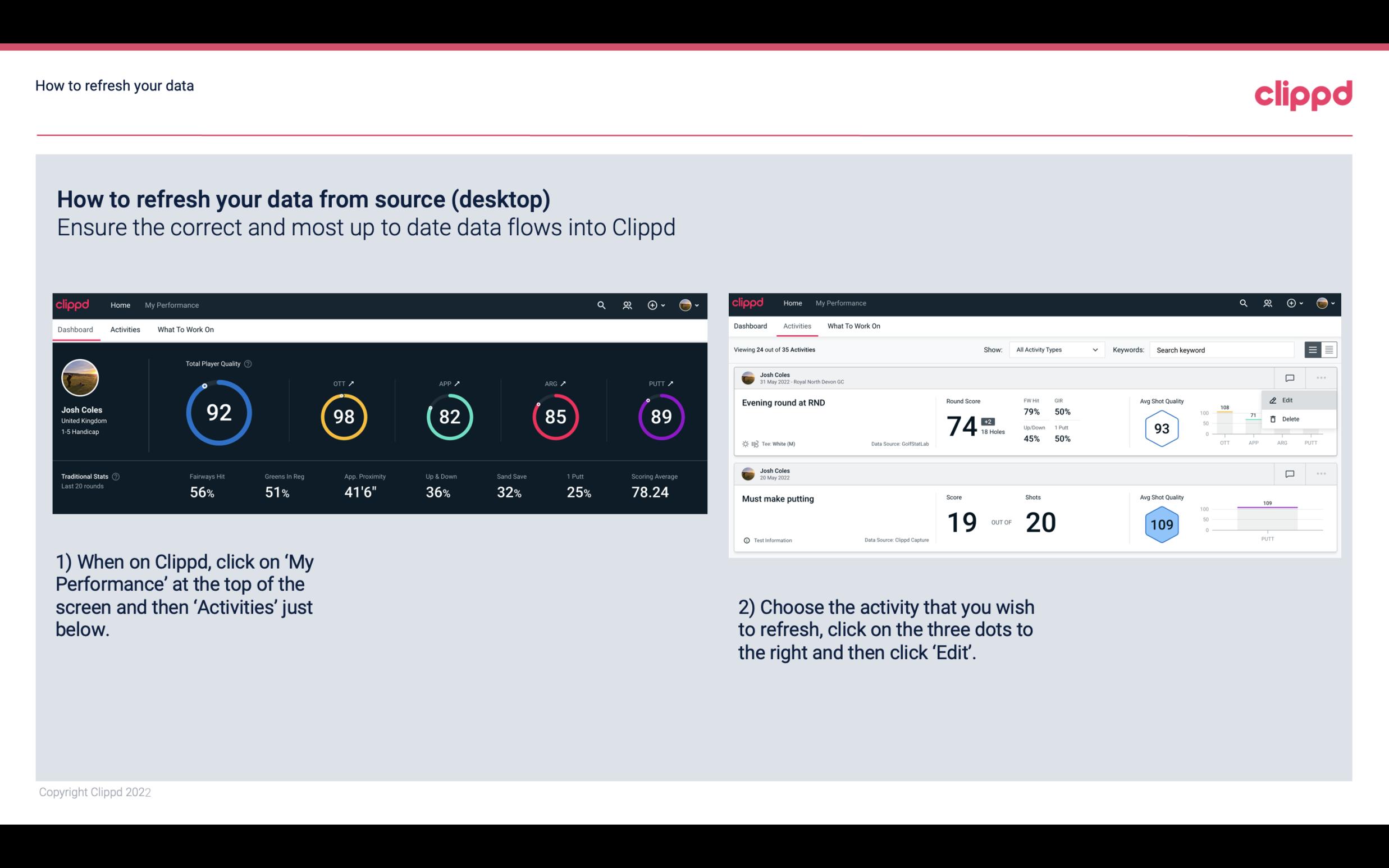Click the Dashboard tab
1389x868 pixels.
[x=76, y=329]
